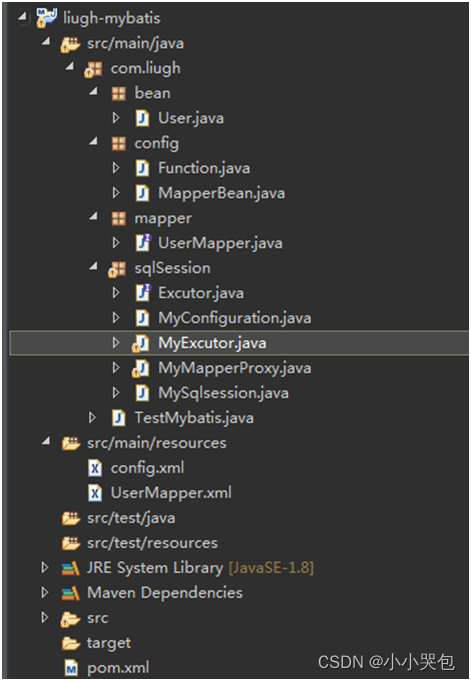The image size is (471, 681).
Task: Click the TestMybatis.java file icon
Action: click(118, 418)
